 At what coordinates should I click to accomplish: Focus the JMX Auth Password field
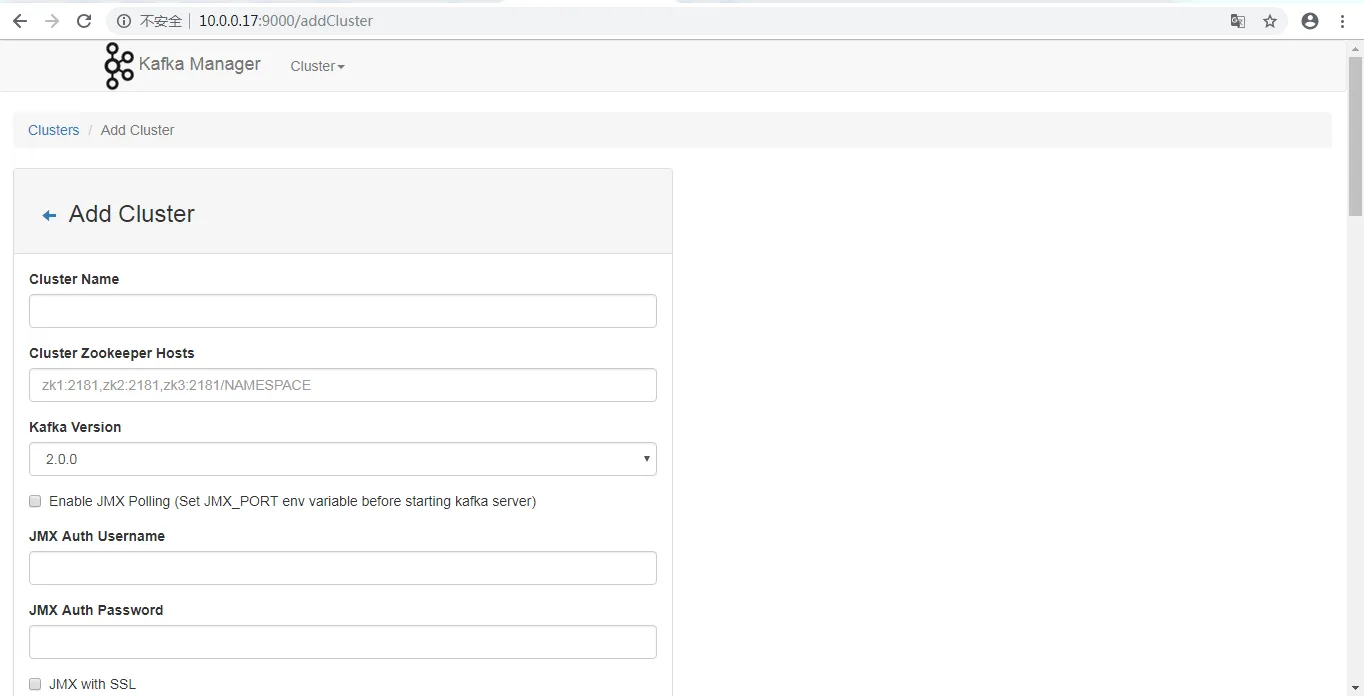click(x=343, y=642)
